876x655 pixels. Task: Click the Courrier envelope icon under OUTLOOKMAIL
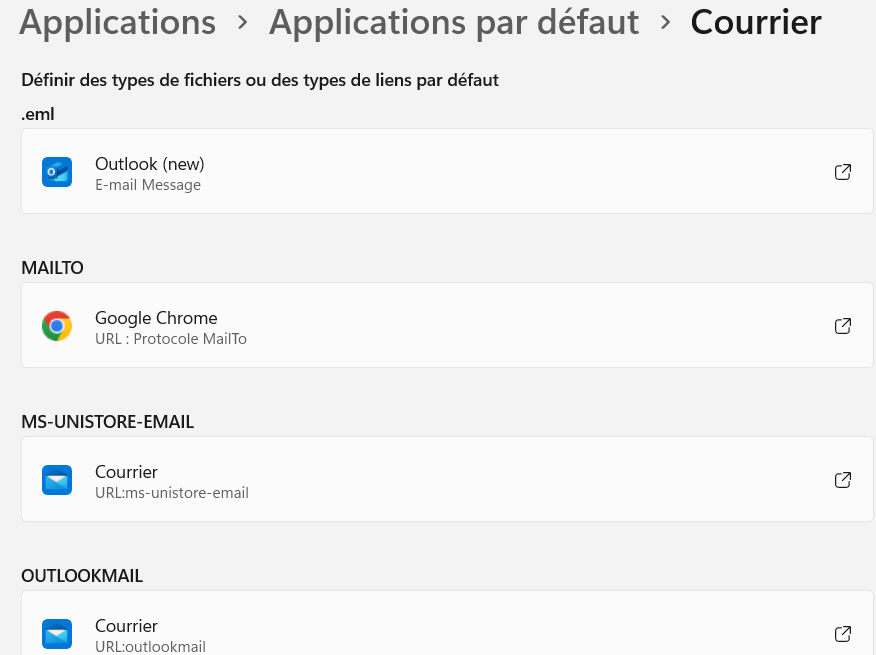pyautogui.click(x=56, y=634)
